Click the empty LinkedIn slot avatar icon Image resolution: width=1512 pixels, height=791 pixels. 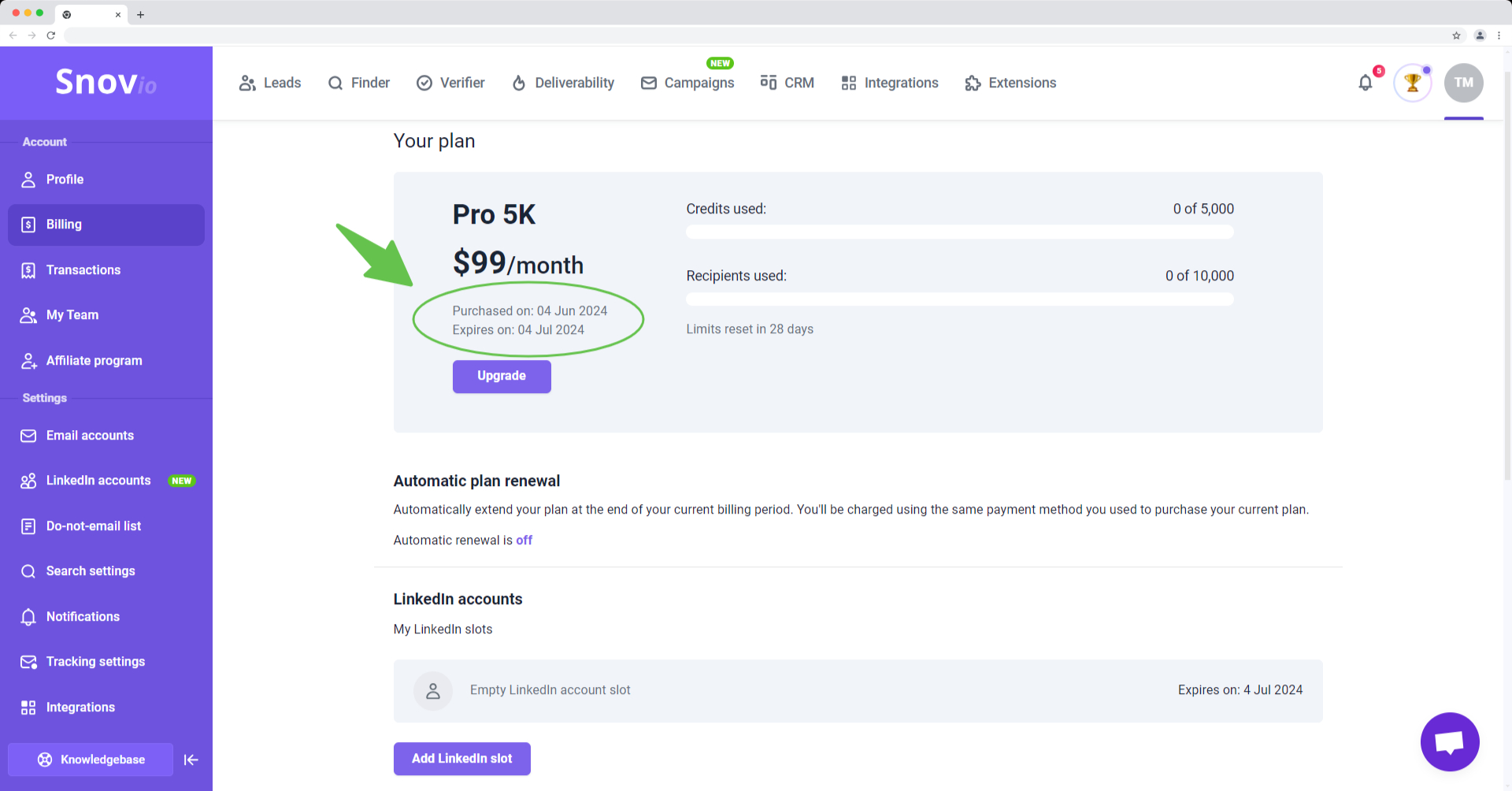(x=433, y=691)
